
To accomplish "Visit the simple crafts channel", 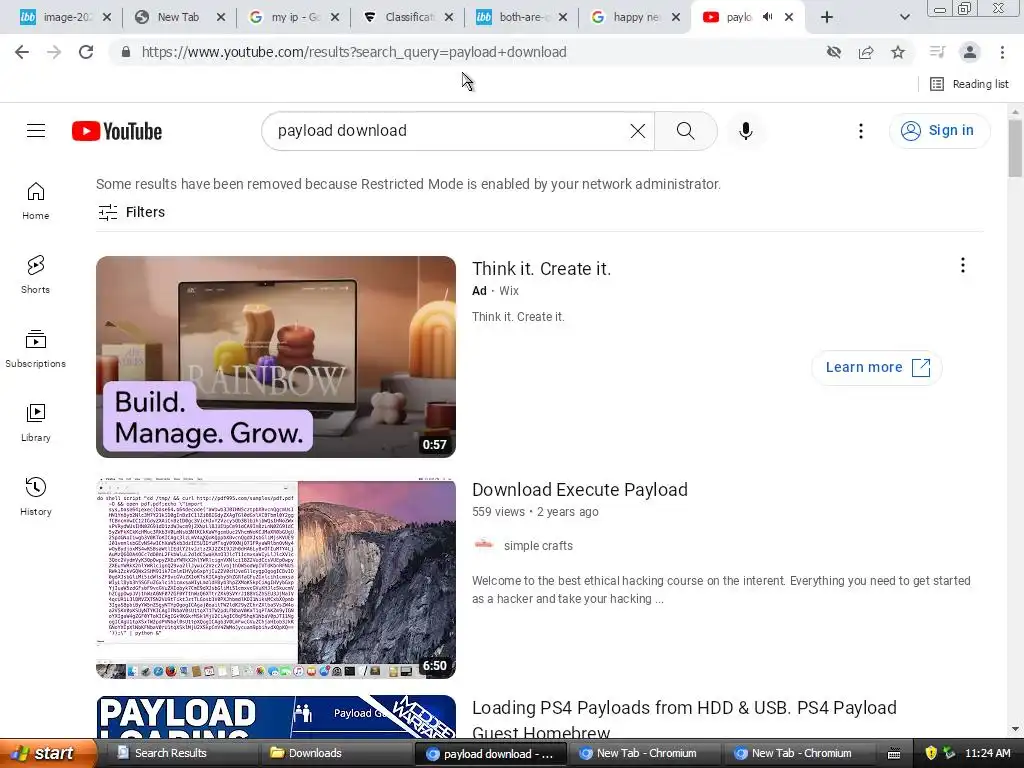I will 538,546.
